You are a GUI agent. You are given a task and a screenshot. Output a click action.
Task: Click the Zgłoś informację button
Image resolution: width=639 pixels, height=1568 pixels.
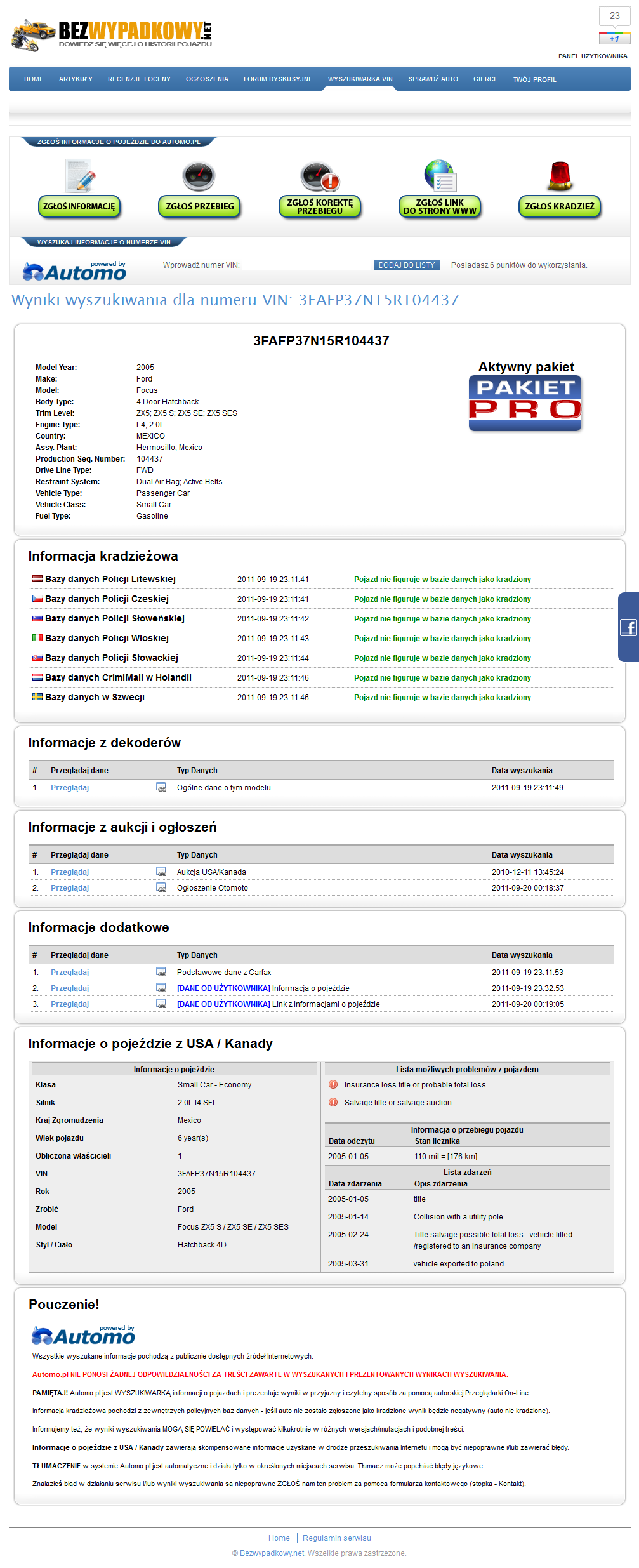79,206
